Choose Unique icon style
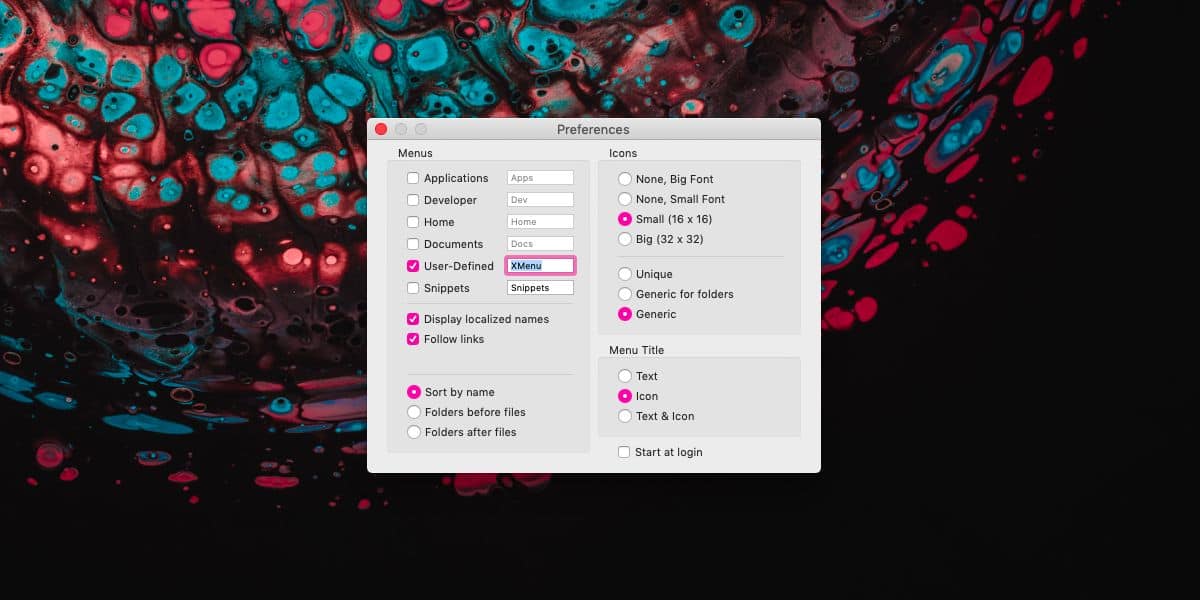 pos(625,273)
